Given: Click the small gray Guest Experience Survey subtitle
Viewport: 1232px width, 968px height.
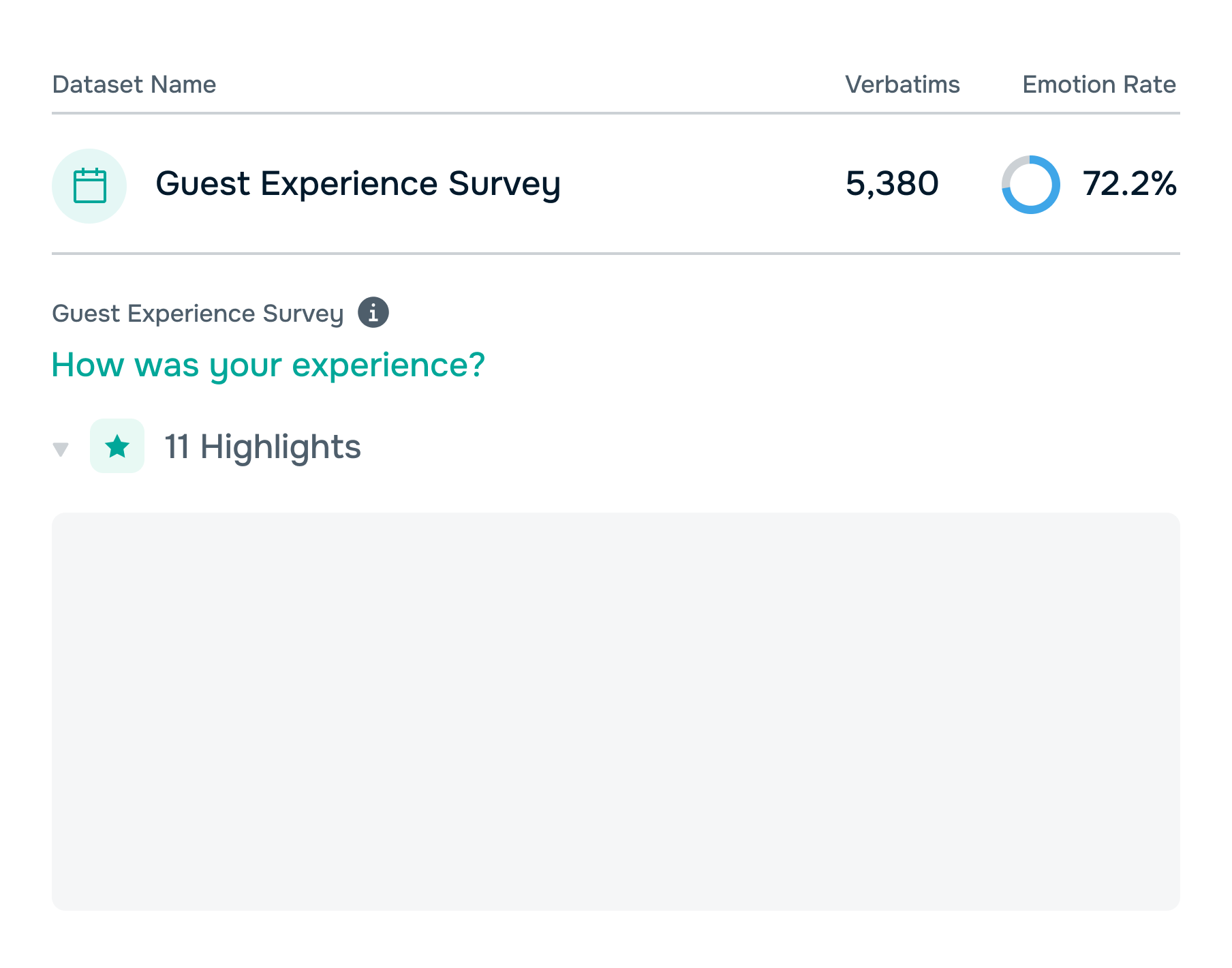Looking at the screenshot, I should [198, 314].
